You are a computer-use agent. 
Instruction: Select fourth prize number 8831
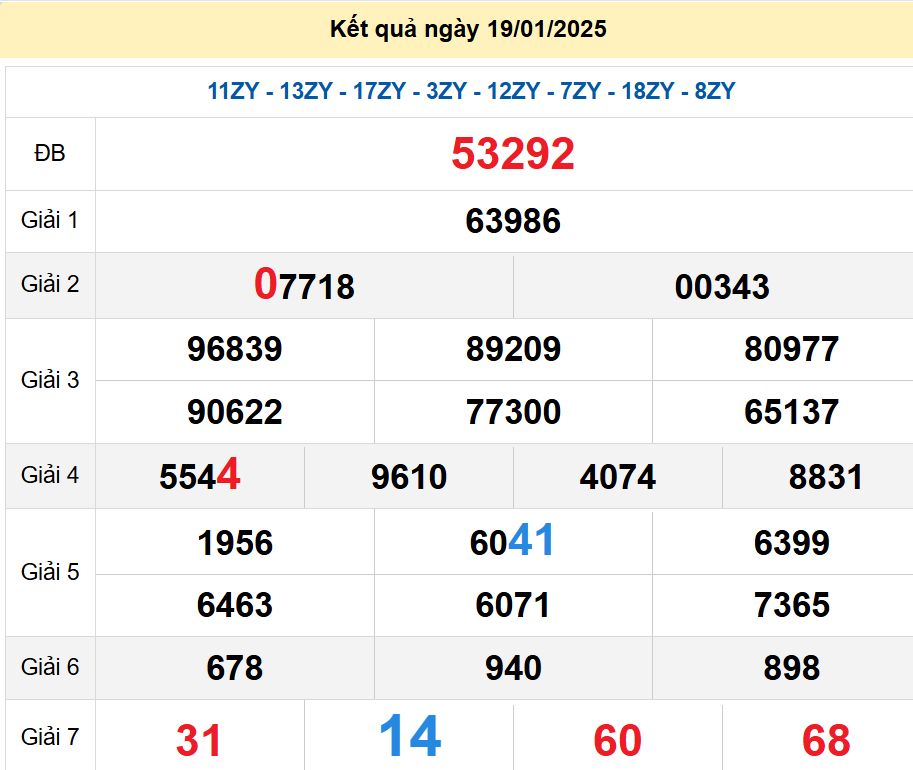(826, 477)
